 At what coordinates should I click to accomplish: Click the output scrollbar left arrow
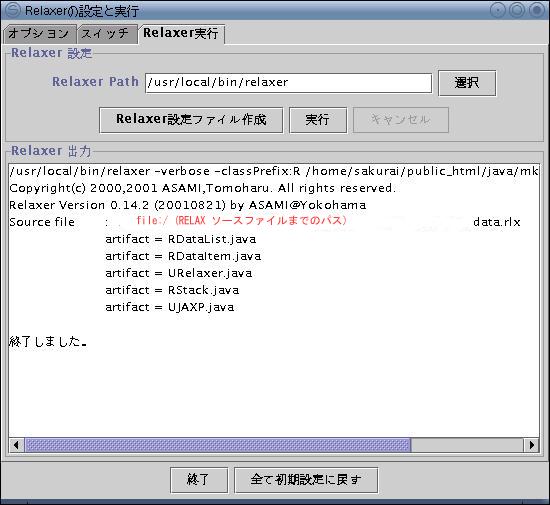[x=16, y=445]
